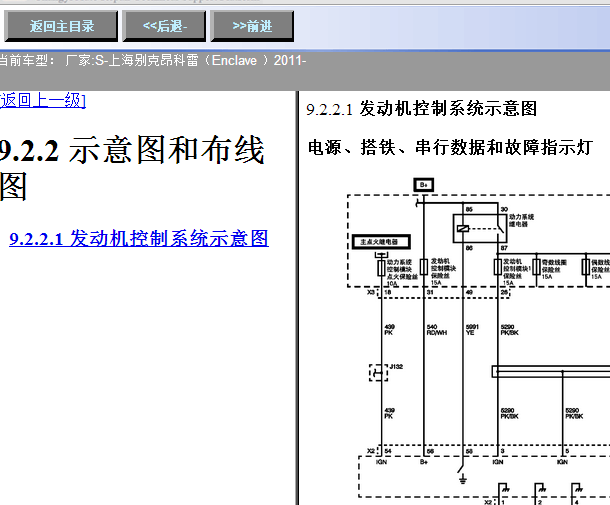Click the 5991 YE wire label
This screenshot has height=505, width=610.
pos(472,330)
